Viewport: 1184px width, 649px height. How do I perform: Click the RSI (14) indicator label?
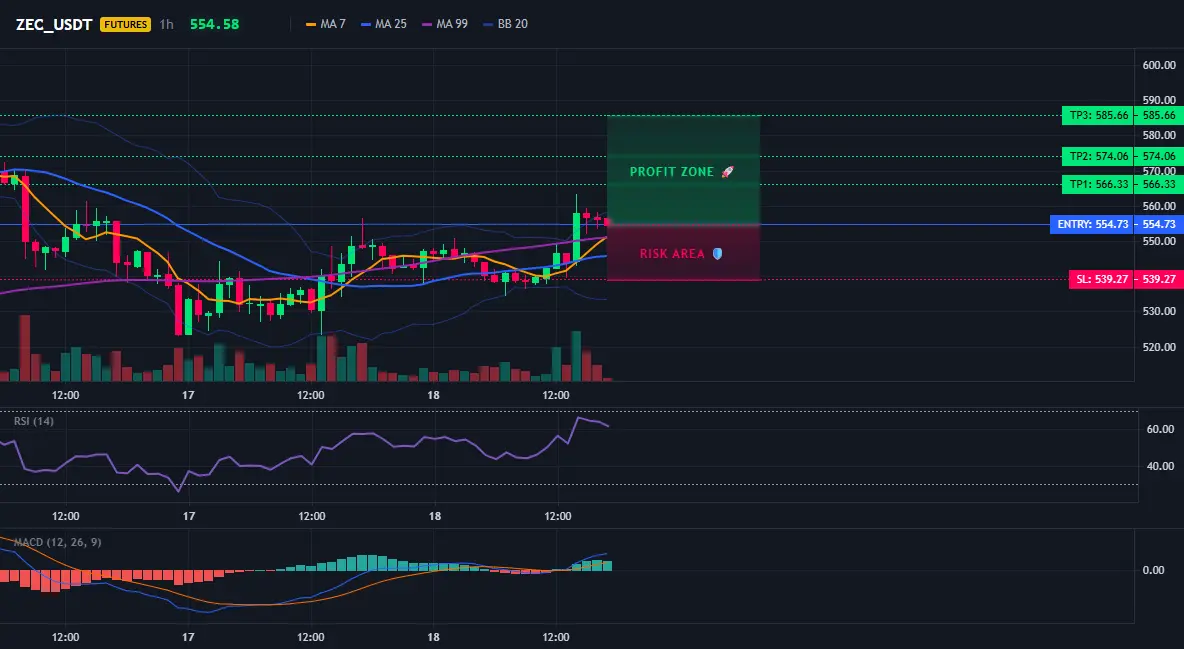point(34,421)
